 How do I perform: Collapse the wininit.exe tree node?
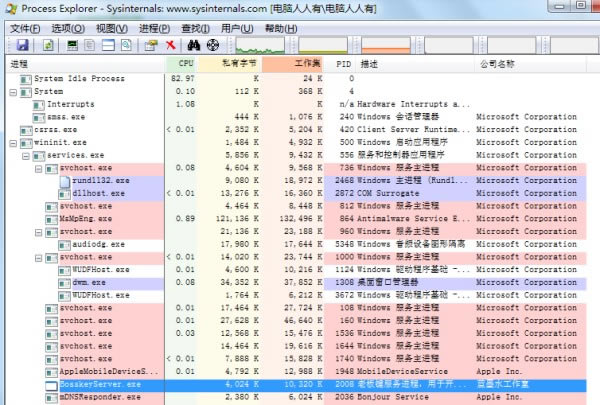(x=13, y=143)
